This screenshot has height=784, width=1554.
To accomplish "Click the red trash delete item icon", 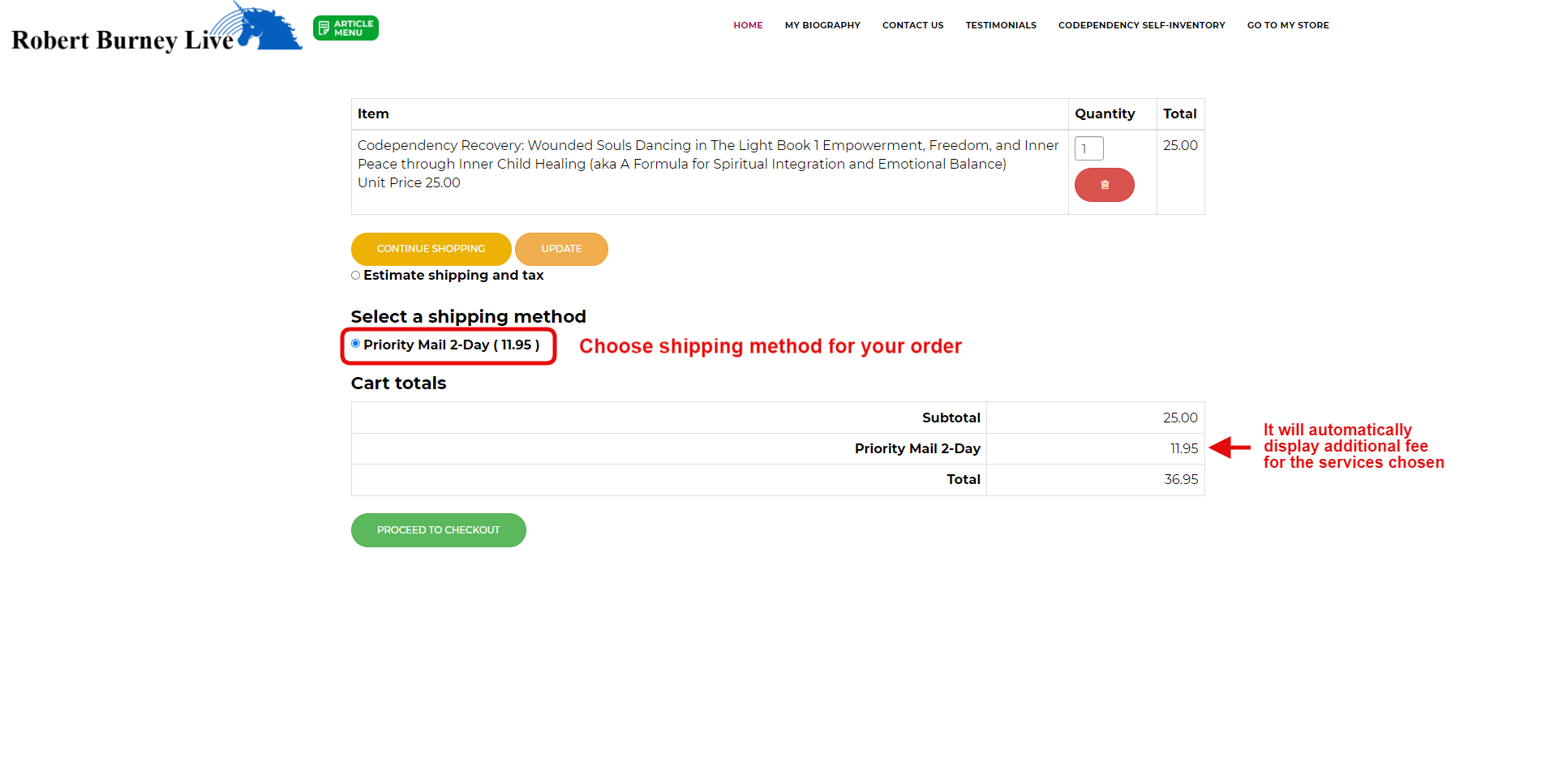I will (1104, 185).
